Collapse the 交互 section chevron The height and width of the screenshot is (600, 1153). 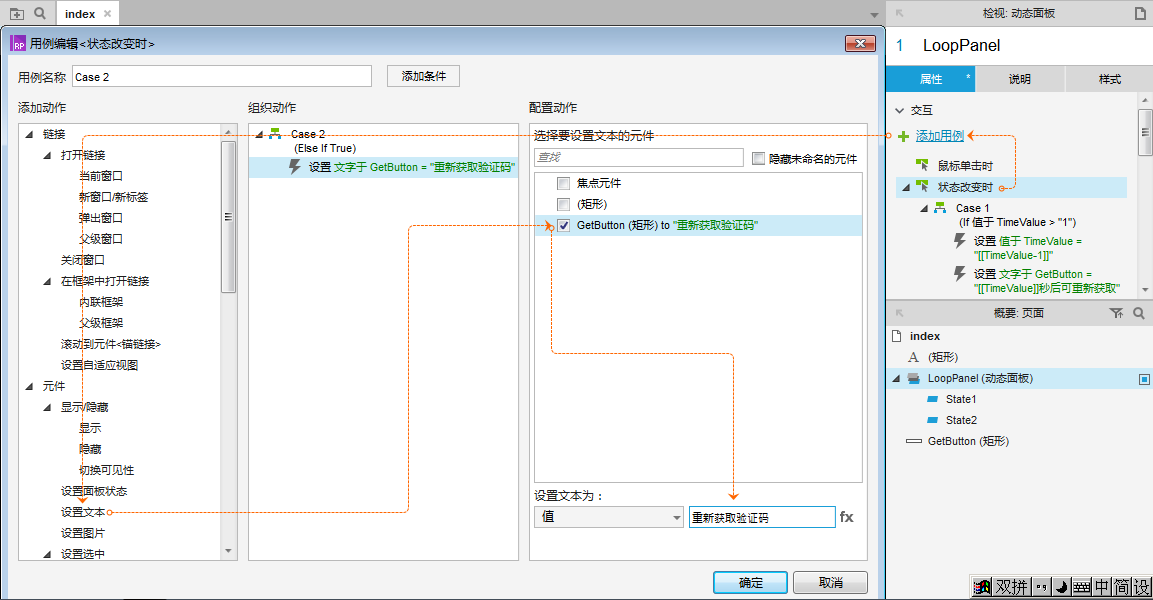tap(899, 111)
